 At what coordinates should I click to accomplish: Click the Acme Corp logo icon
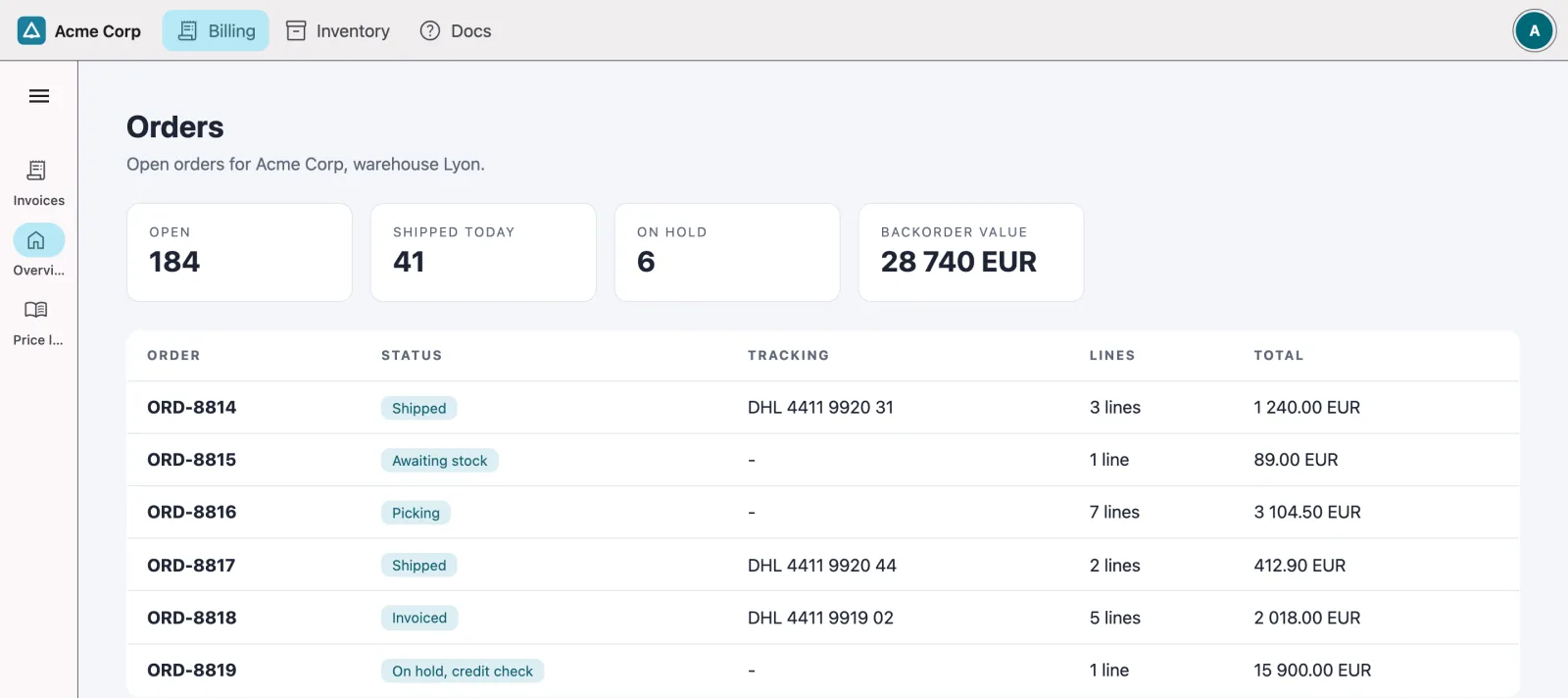pos(31,30)
